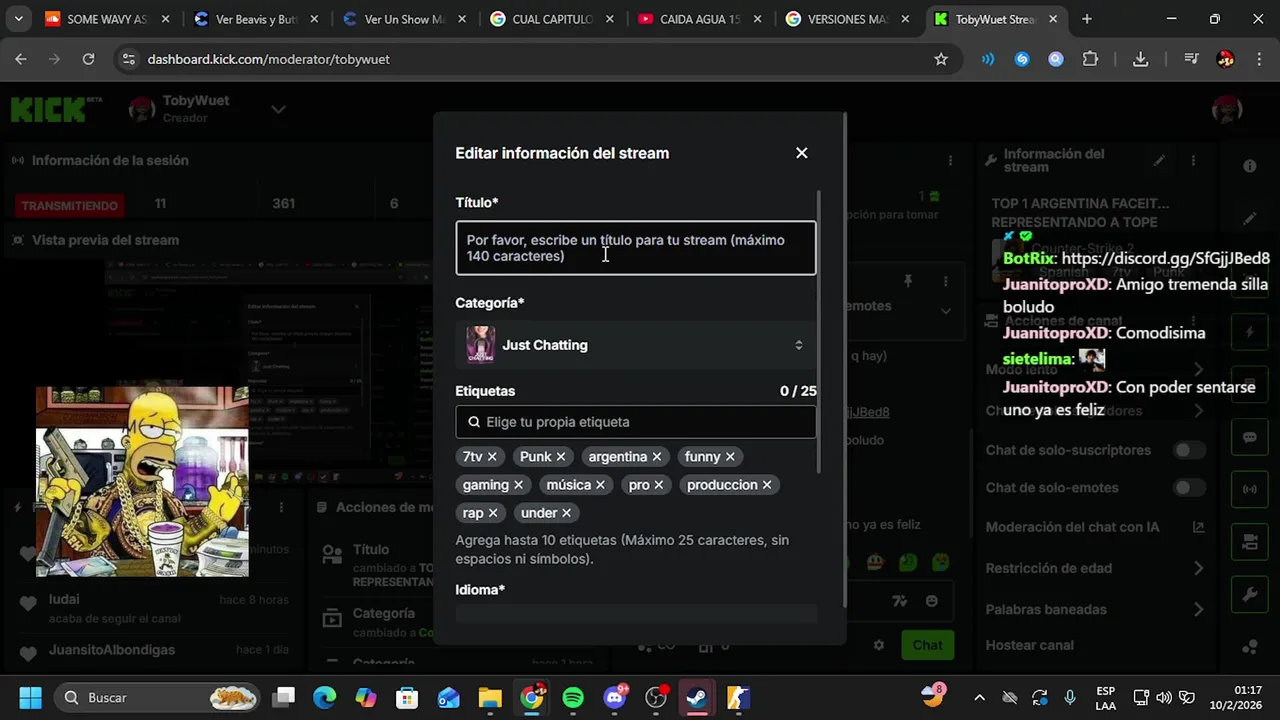Switch to the CUAL CAPITULO browser tab

[553, 19]
